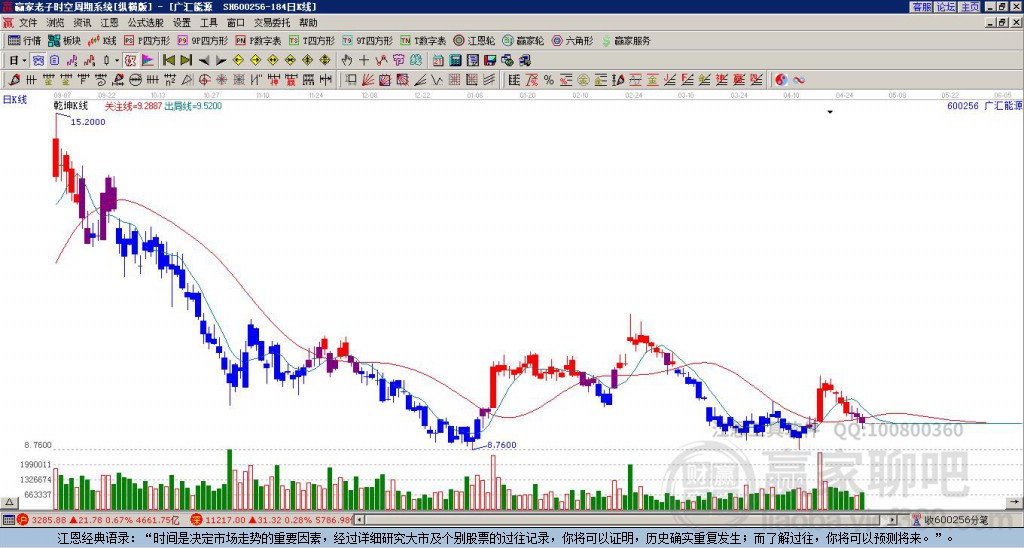Click the 11217.00 index status entry
1024x548 pixels.
(273, 520)
